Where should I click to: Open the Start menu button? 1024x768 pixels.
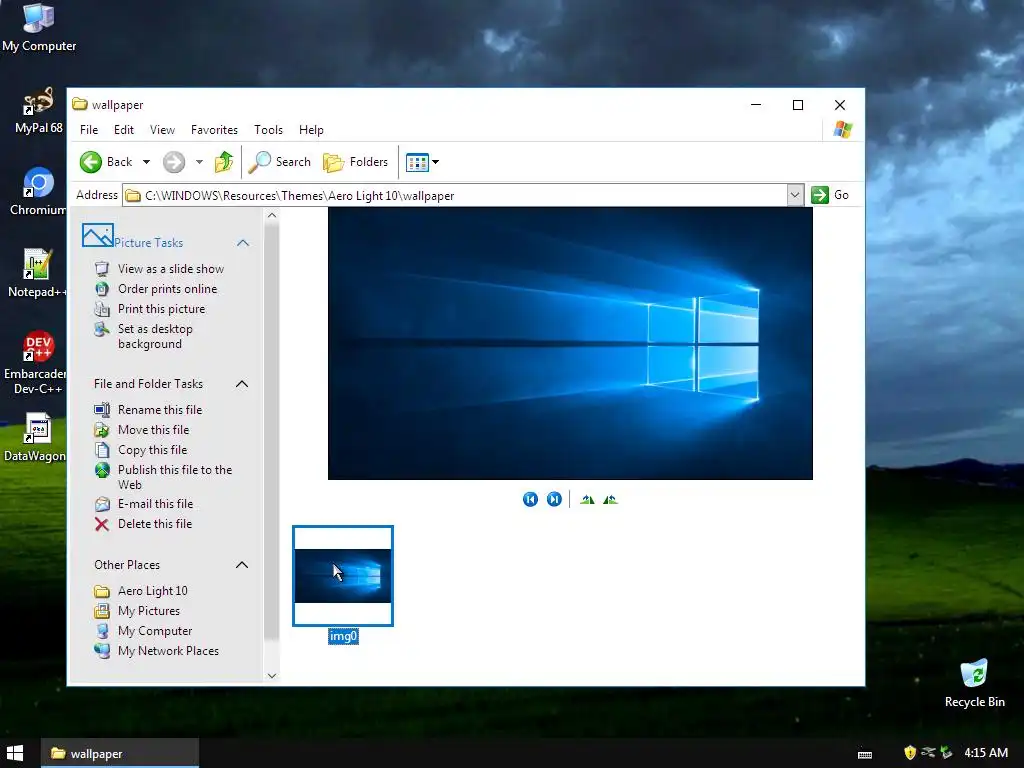pyautogui.click(x=14, y=753)
